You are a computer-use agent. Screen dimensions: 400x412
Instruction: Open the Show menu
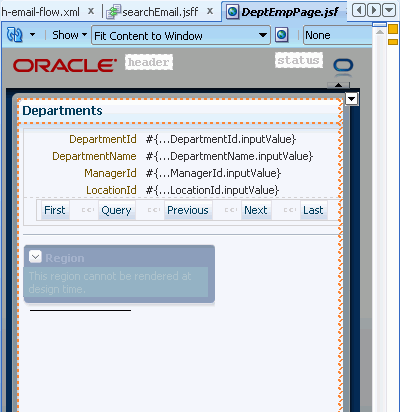coord(69,35)
